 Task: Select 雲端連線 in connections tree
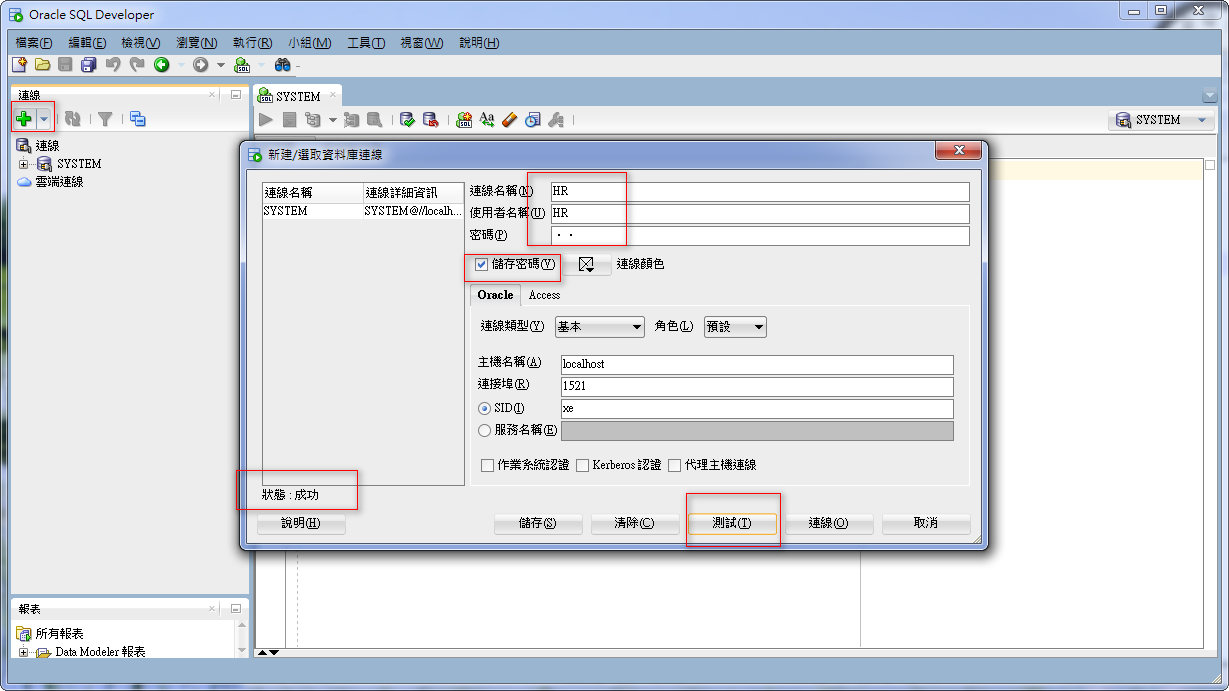tap(59, 182)
